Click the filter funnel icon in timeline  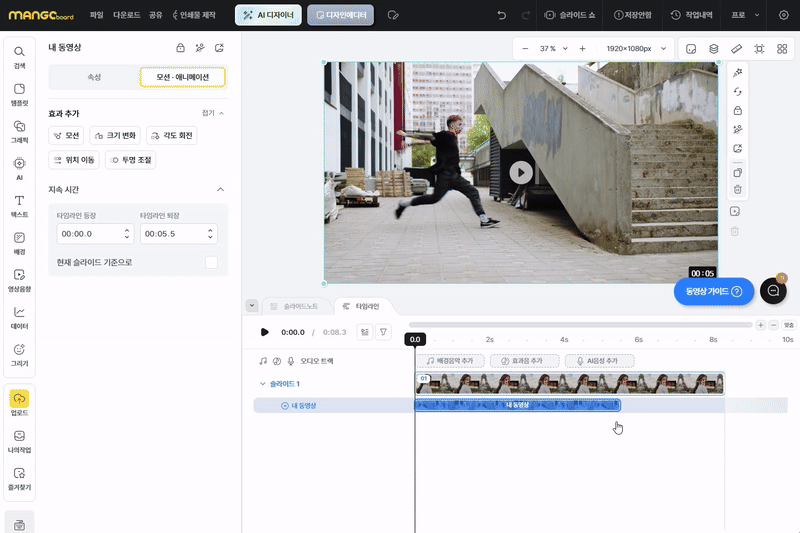pos(383,332)
